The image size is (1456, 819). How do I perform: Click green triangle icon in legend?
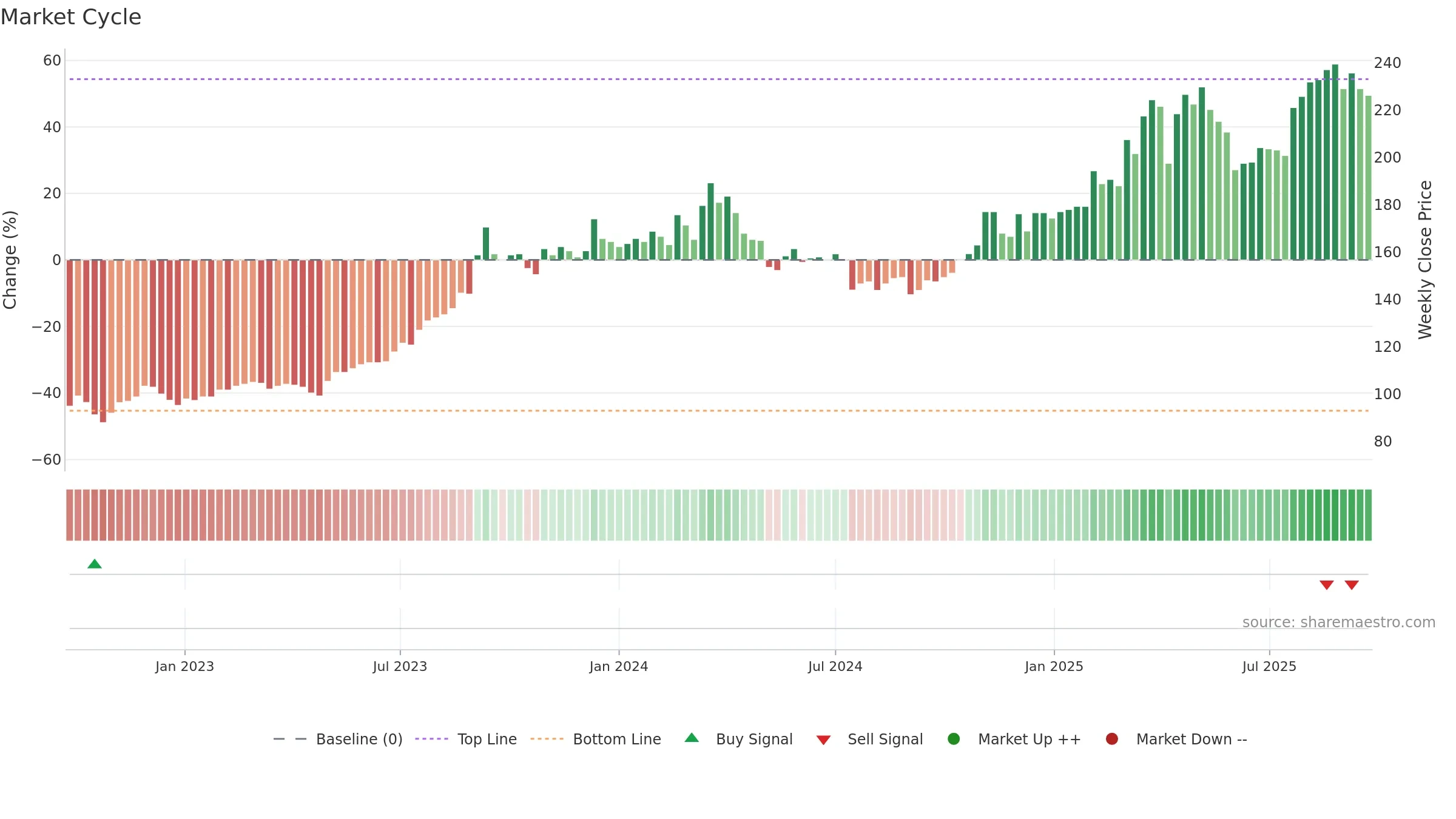[692, 738]
